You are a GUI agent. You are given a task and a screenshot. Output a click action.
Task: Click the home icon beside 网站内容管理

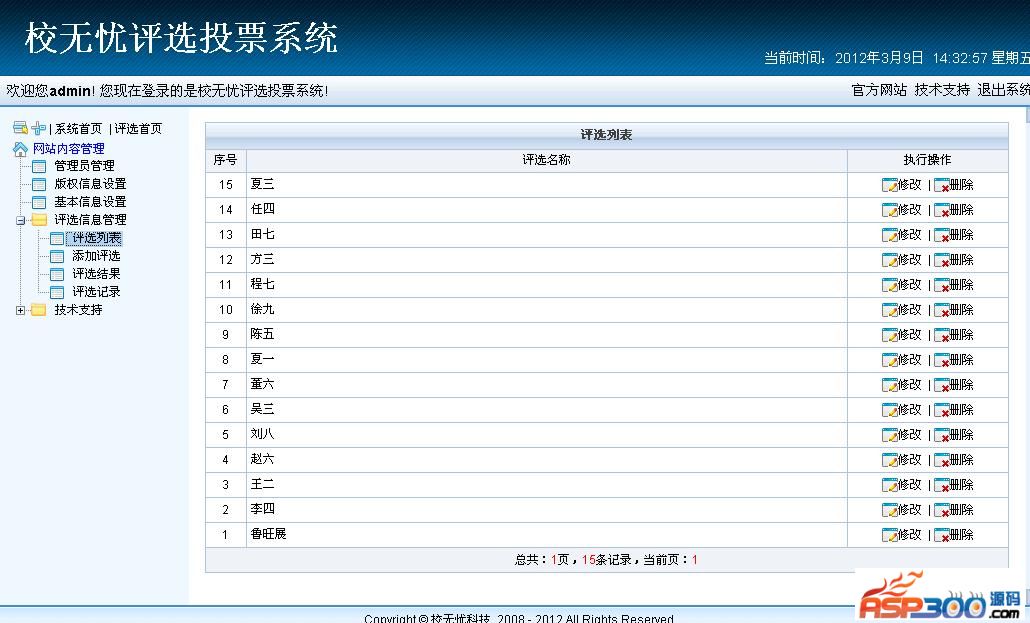click(20, 149)
